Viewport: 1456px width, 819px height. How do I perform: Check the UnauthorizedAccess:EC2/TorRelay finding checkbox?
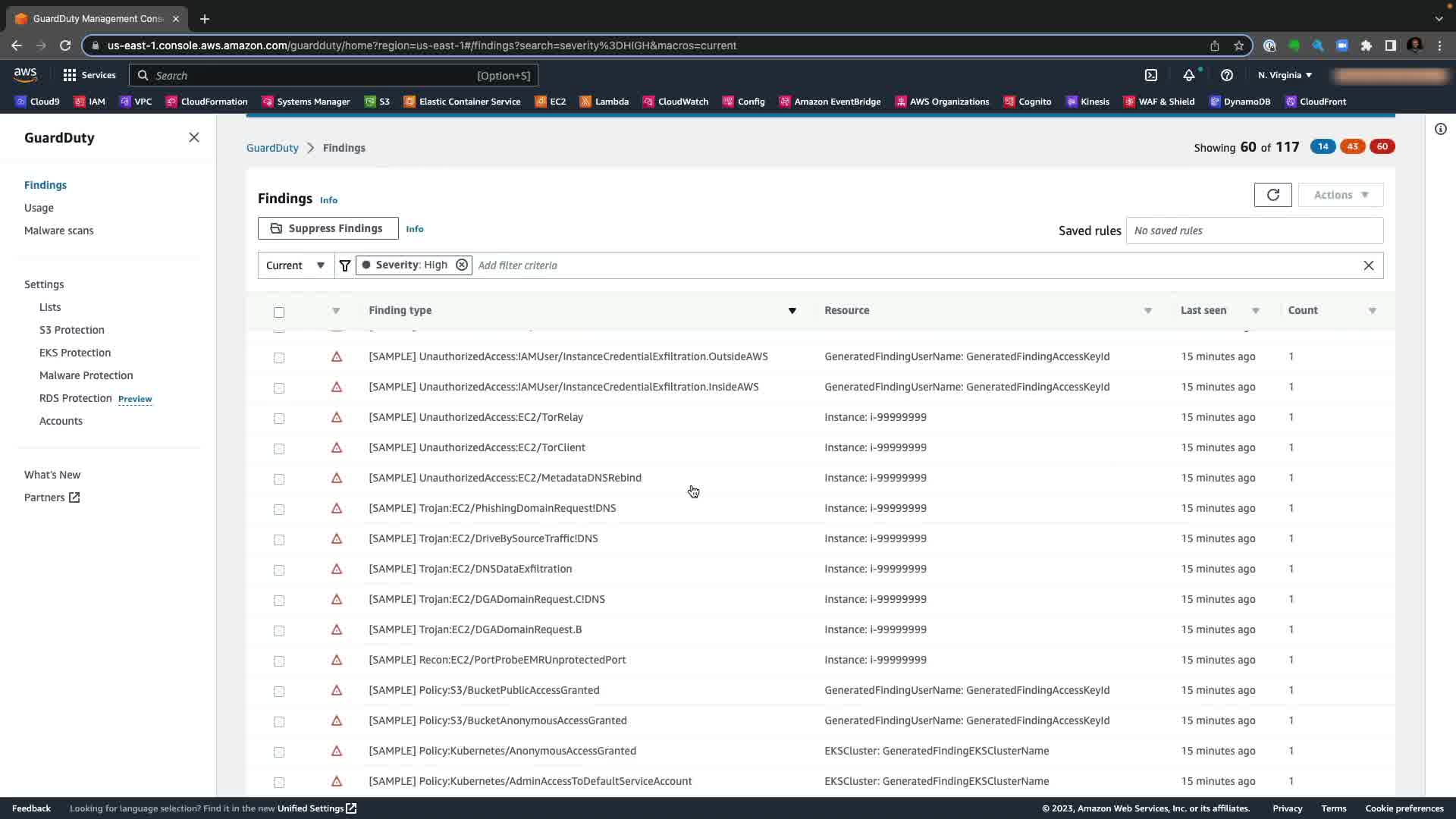(x=279, y=418)
